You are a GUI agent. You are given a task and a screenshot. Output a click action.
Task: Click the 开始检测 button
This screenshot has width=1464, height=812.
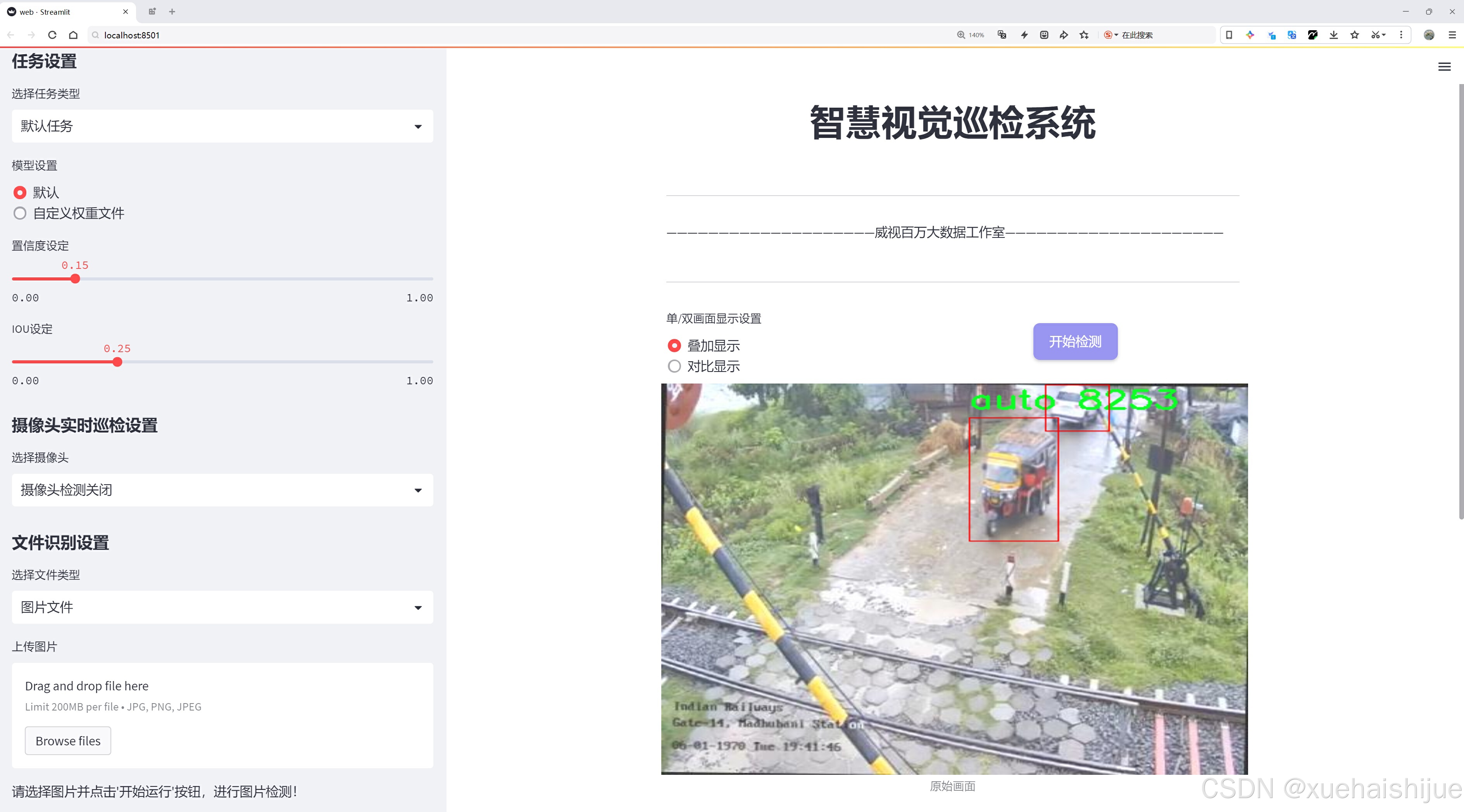[x=1075, y=341]
